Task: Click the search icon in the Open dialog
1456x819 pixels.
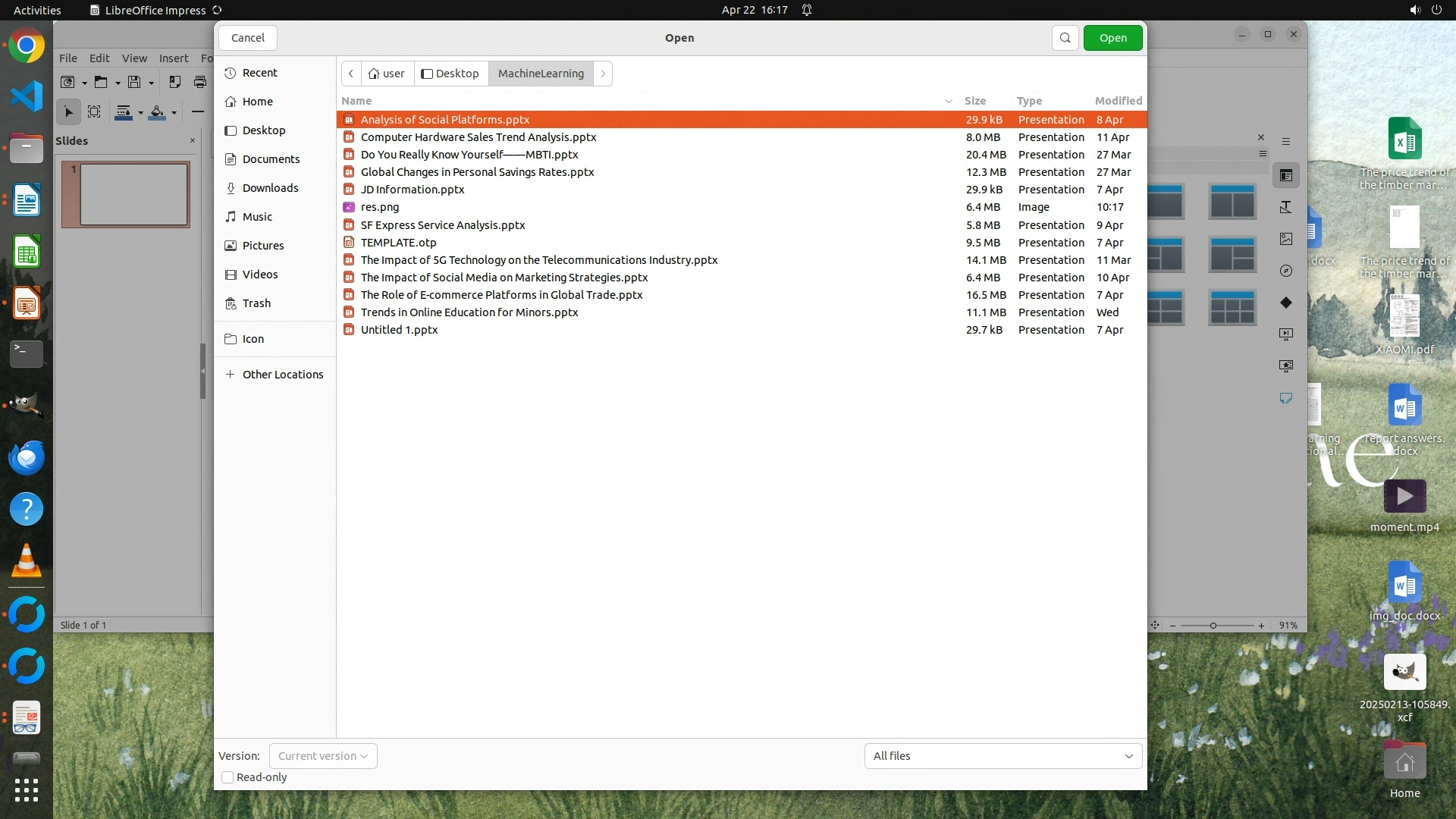Action: pos(1065,38)
